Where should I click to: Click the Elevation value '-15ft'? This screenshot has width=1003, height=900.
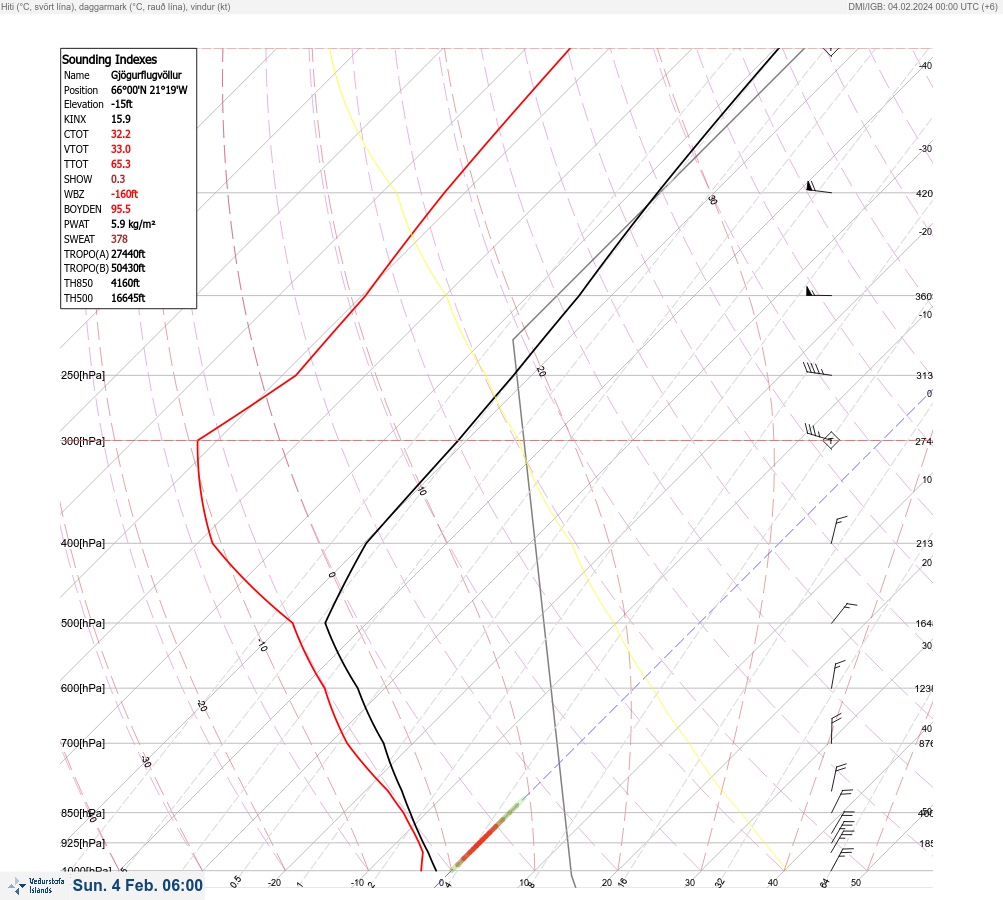pyautogui.click(x=122, y=104)
